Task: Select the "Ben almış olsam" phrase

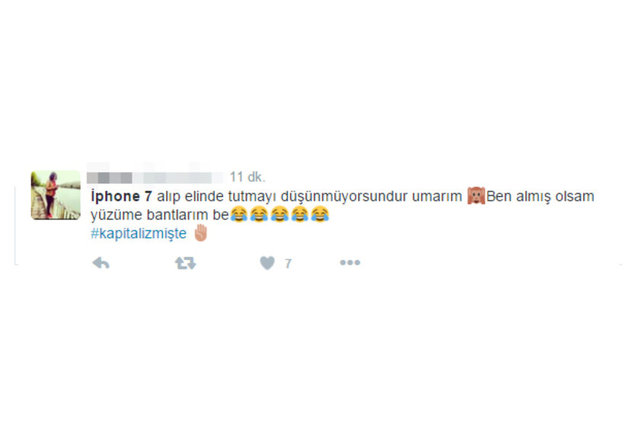Action: tap(540, 196)
